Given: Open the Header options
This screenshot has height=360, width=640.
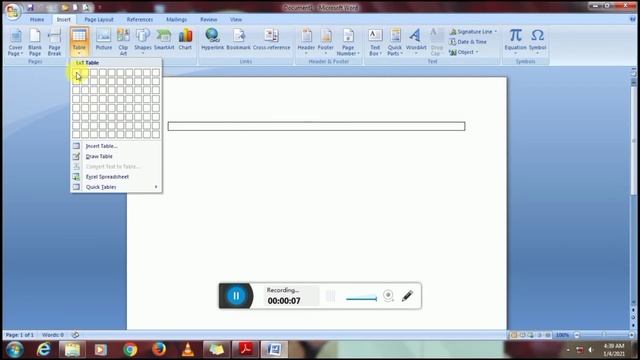Looking at the screenshot, I should (306, 42).
